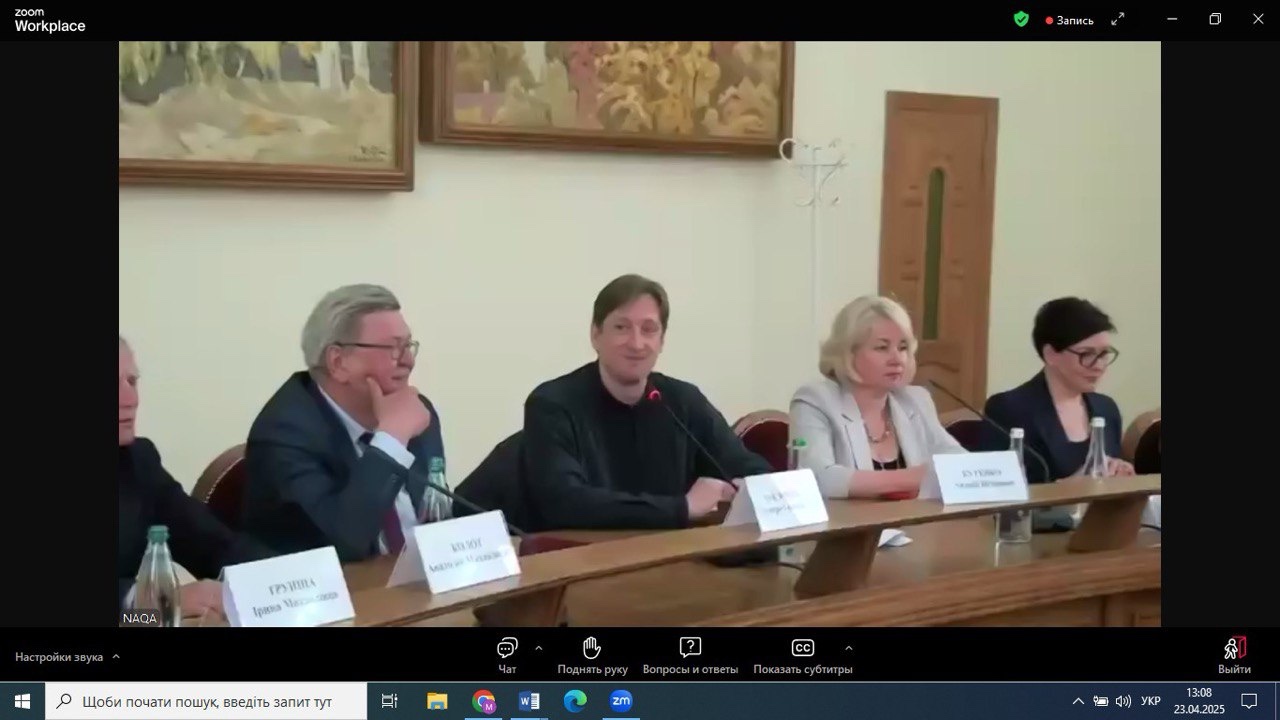Open Microsoft Word from the taskbar
Screen dimensions: 1280x720
(x=529, y=701)
